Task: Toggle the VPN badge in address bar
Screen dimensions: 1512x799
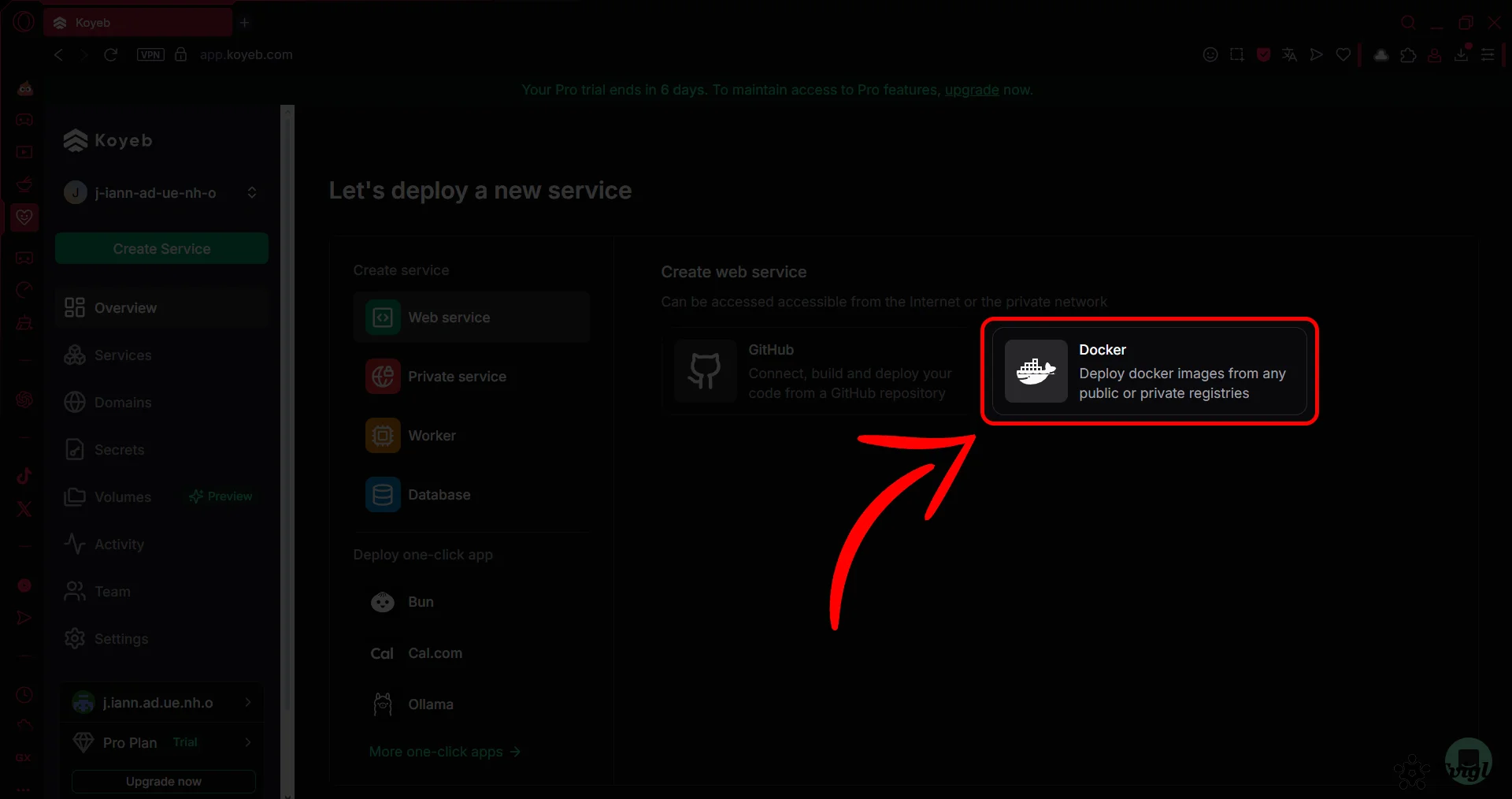Action: (x=150, y=54)
